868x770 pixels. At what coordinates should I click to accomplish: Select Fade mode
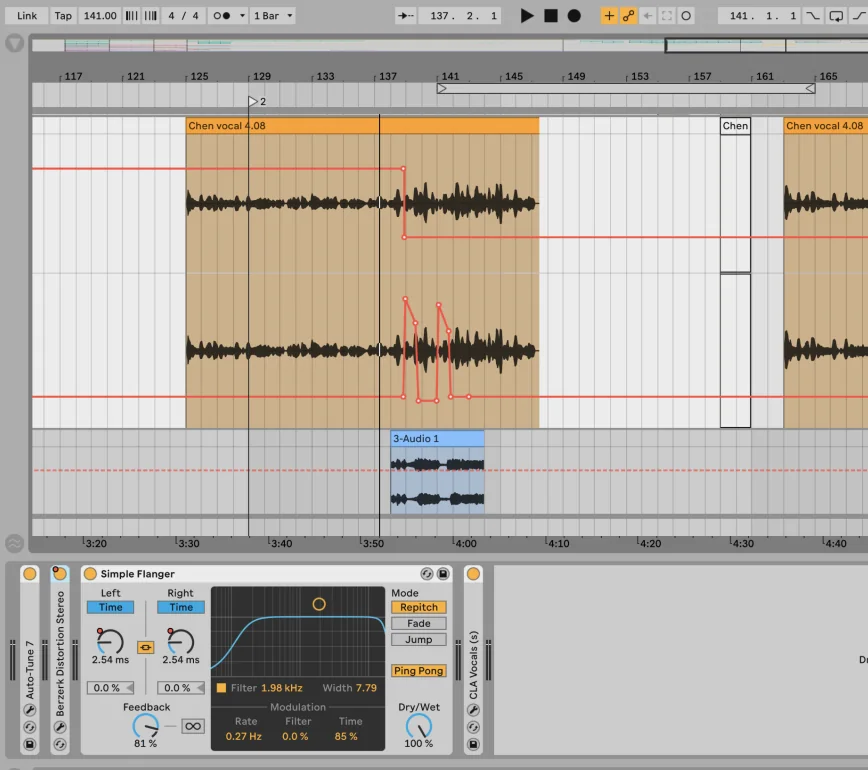point(418,623)
